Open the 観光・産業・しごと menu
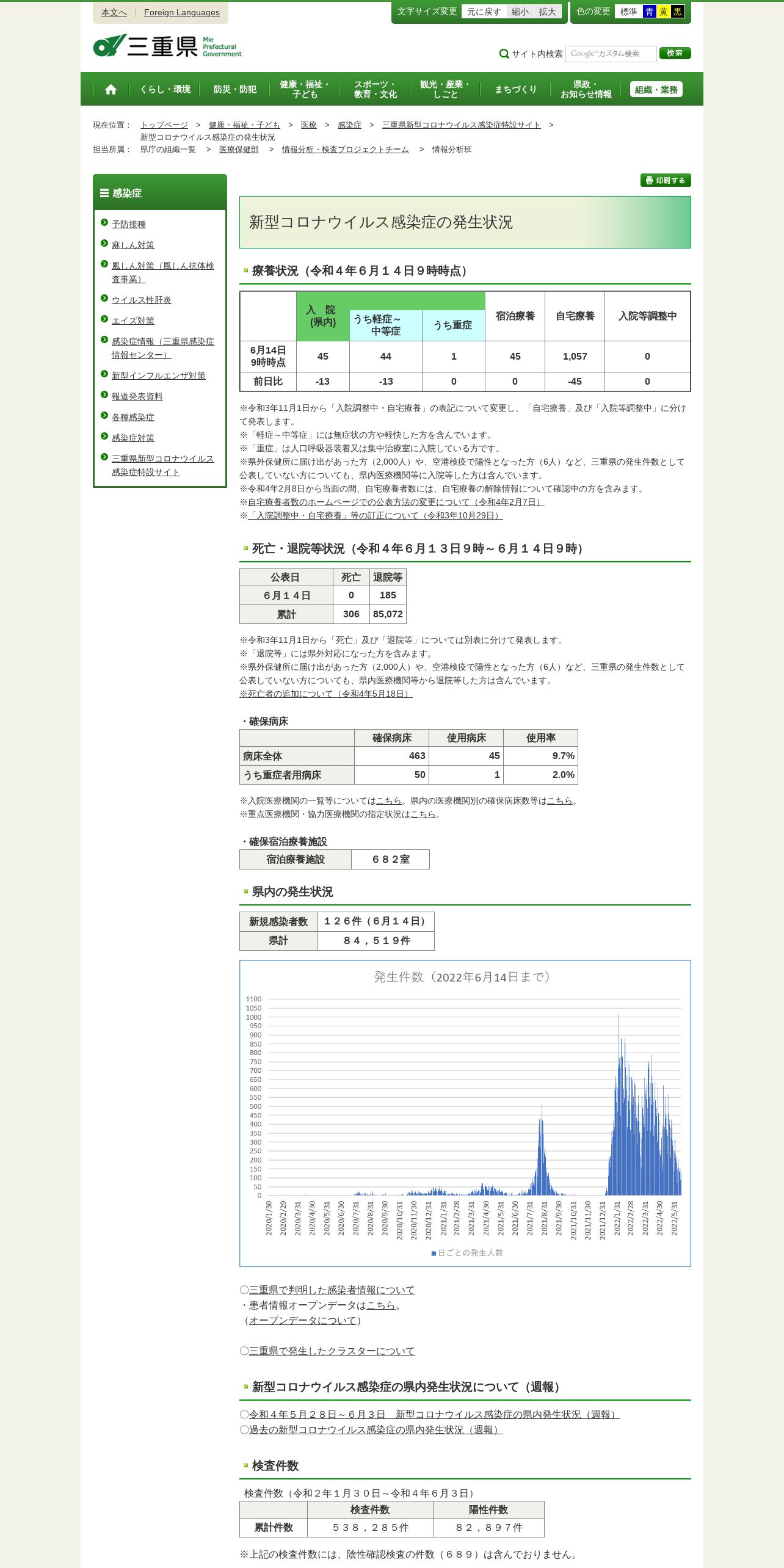The height and width of the screenshot is (1568, 784). tap(445, 89)
